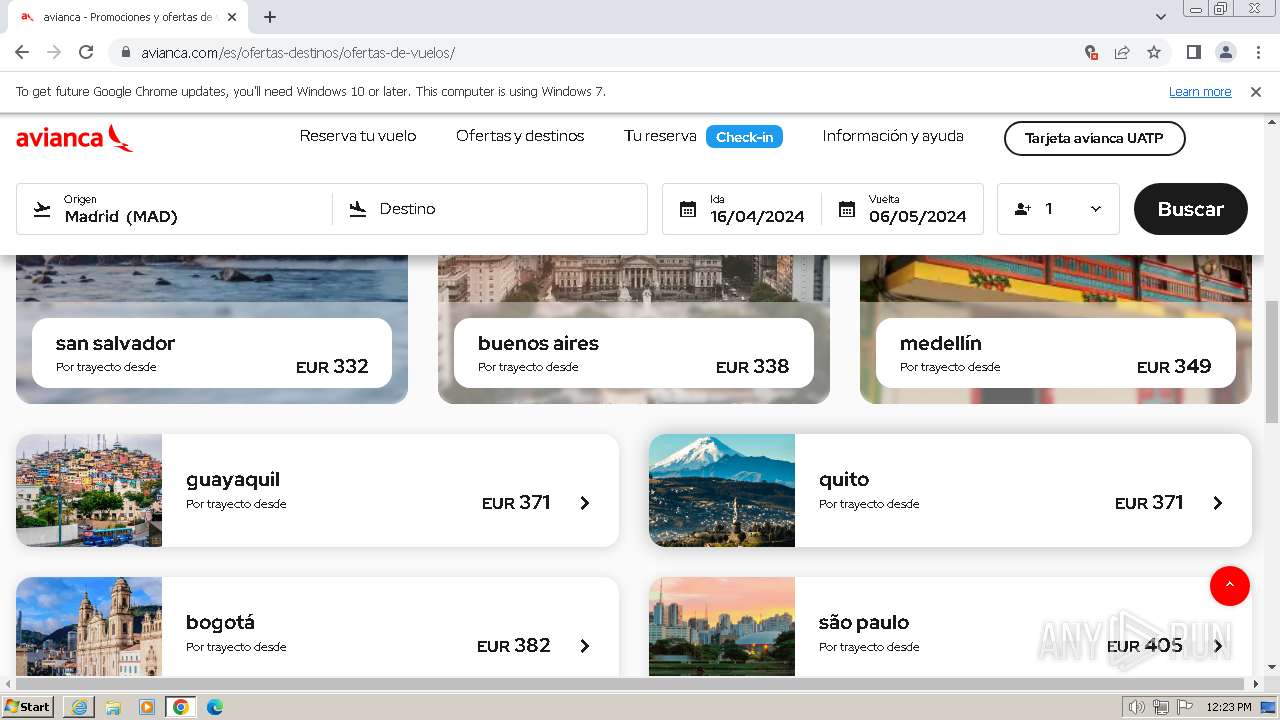Click the taskbar clock showing 12:23 PM
Image resolution: width=1280 pixels, height=720 pixels.
click(x=1229, y=707)
